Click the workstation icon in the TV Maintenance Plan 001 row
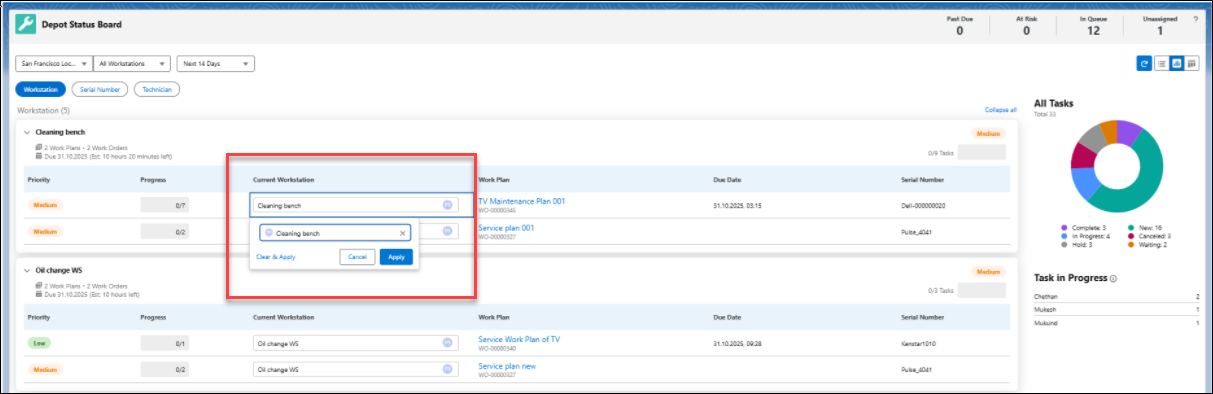Image resolution: width=1213 pixels, height=394 pixels. tap(447, 205)
